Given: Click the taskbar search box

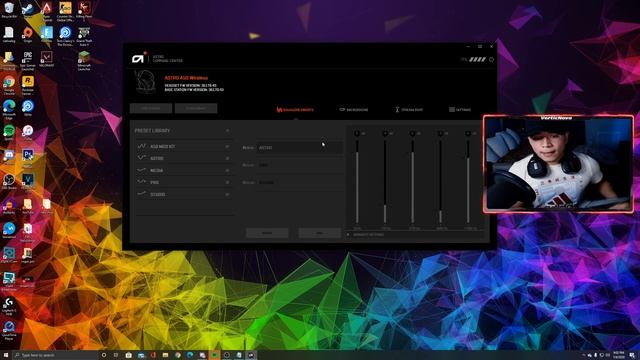Looking at the screenshot, I should point(55,355).
